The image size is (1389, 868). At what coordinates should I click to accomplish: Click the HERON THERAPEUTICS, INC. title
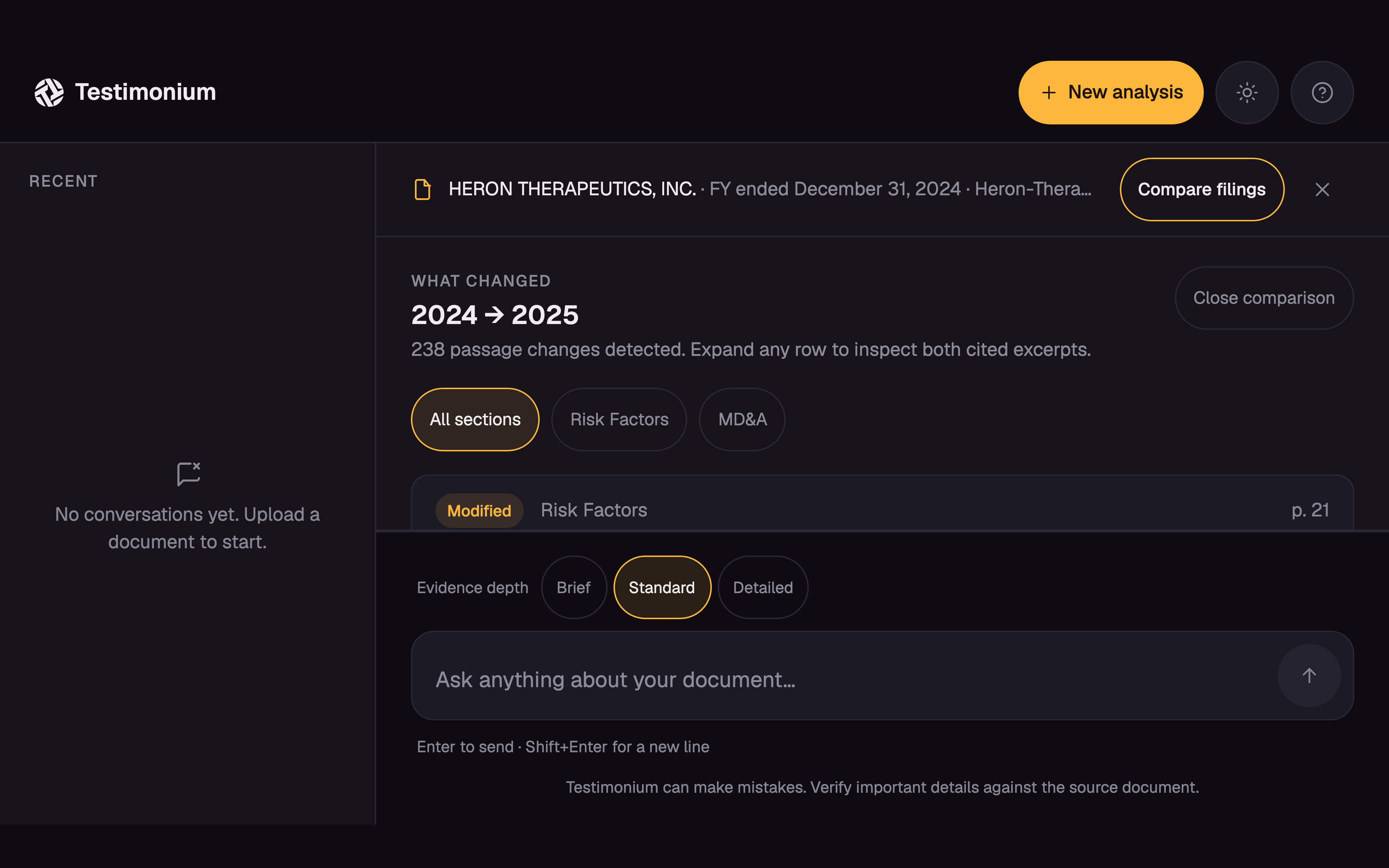click(x=572, y=189)
